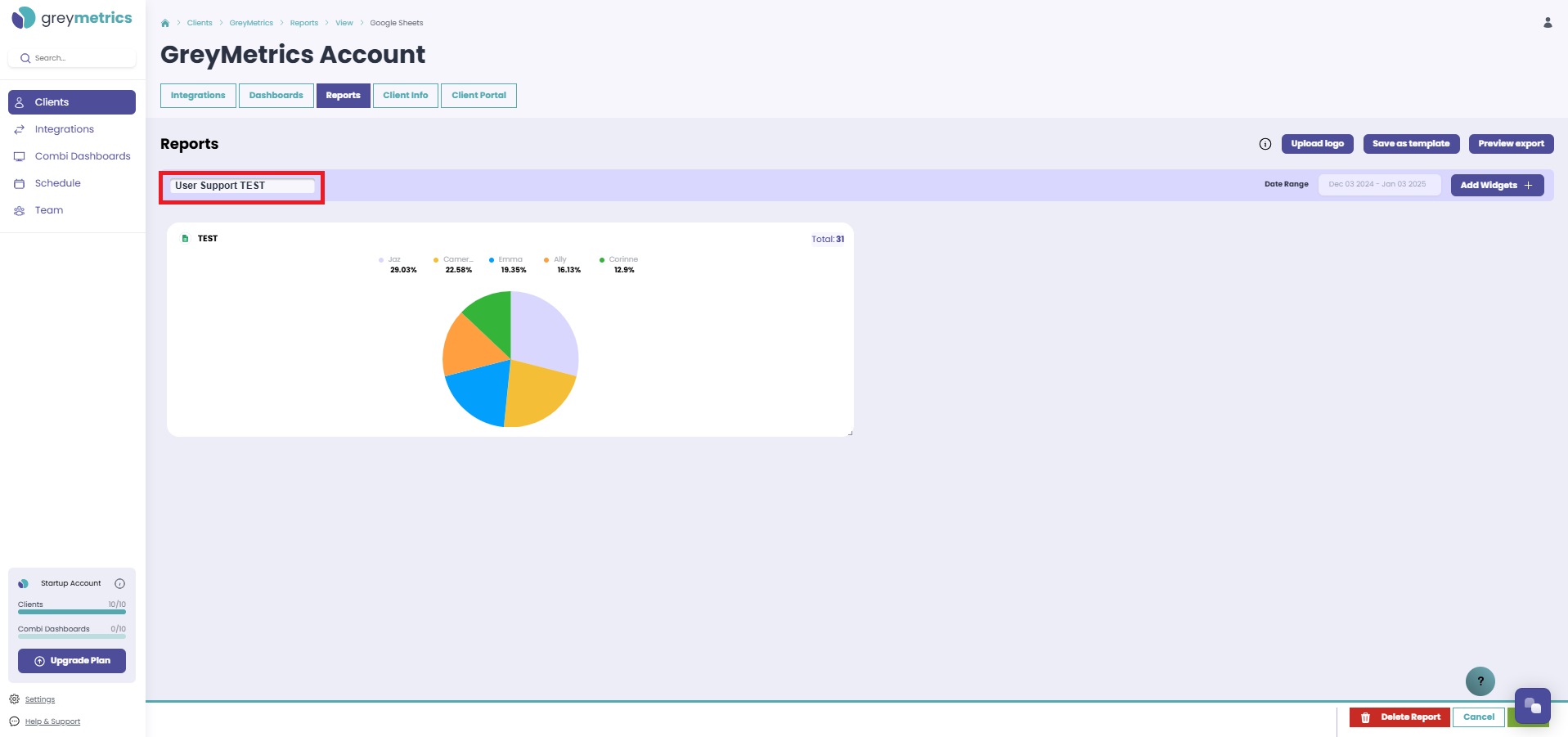Open Integrations via sidebar arrows icon

point(20,129)
